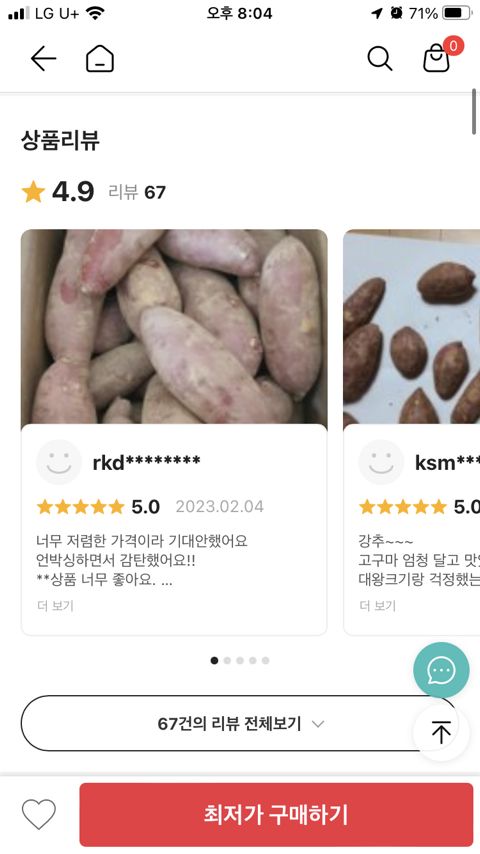
Task: Click the page scrollbar handle
Action: pyautogui.click(x=475, y=111)
